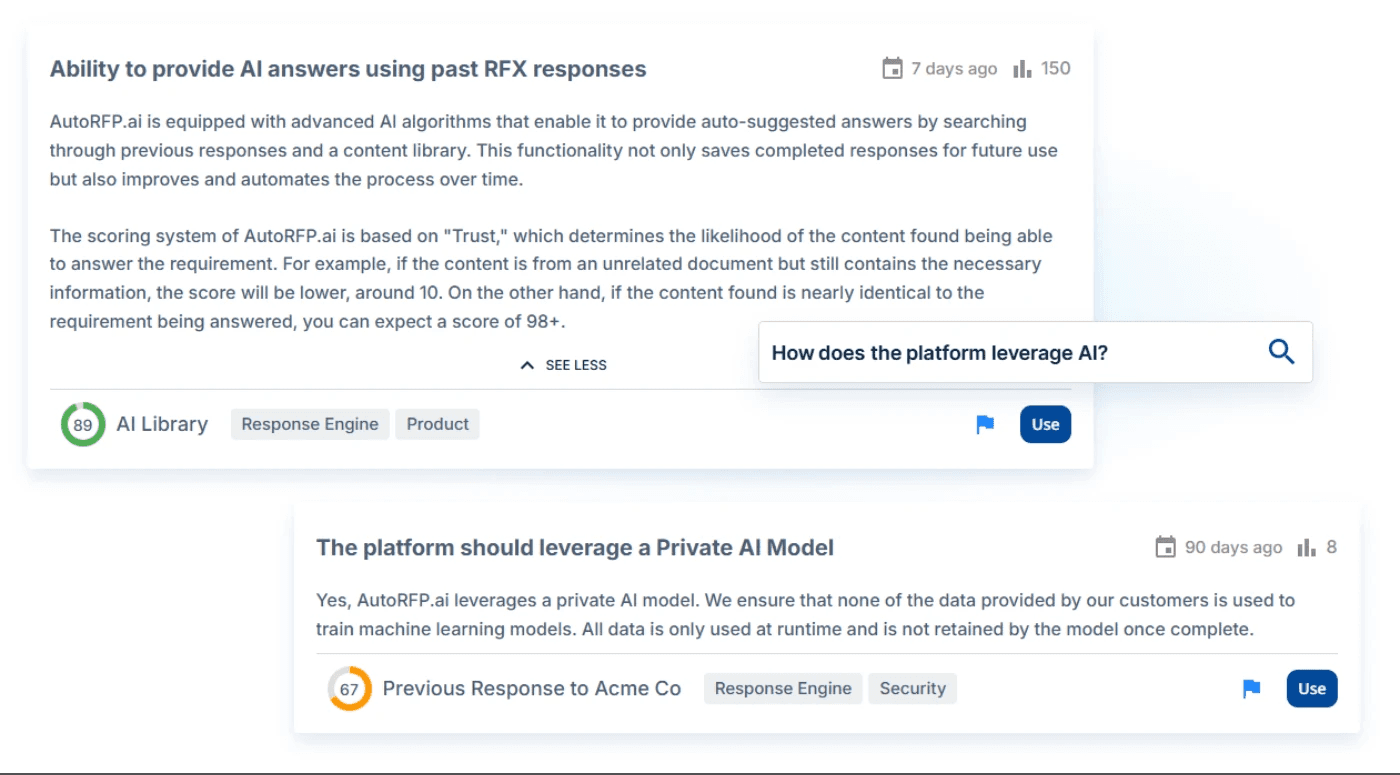Toggle the Response Engine tag on the Acme response
Image resolution: width=1400 pixels, height=775 pixels.
783,688
